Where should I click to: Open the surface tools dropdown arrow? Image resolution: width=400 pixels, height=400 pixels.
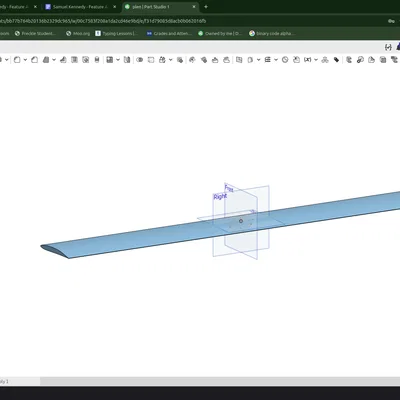click(x=258, y=60)
